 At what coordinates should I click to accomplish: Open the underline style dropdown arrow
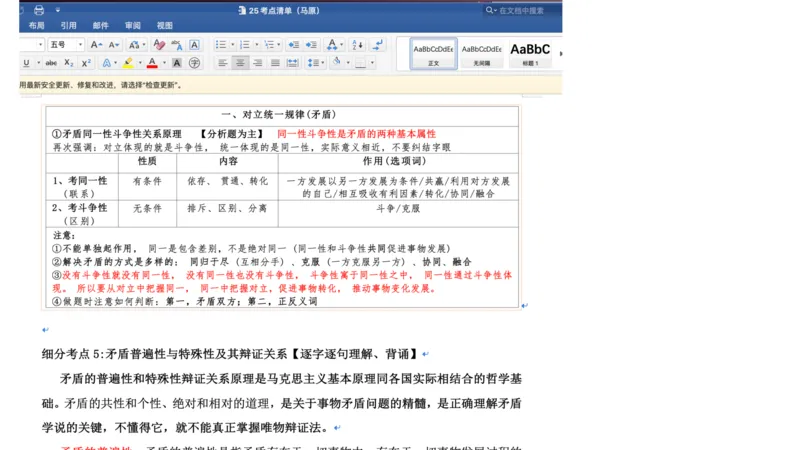38,63
